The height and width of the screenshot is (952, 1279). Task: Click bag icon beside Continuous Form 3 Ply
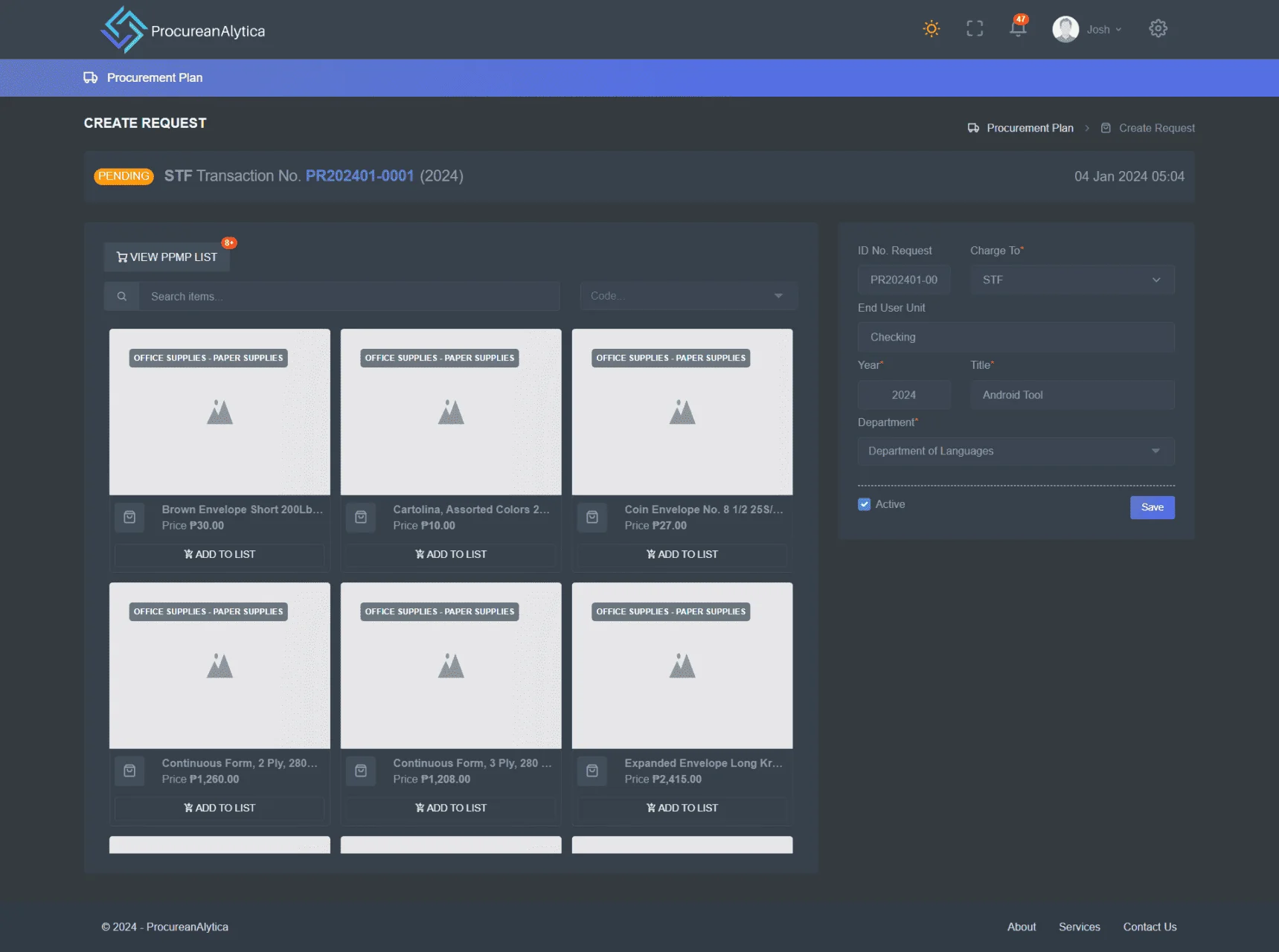point(361,771)
